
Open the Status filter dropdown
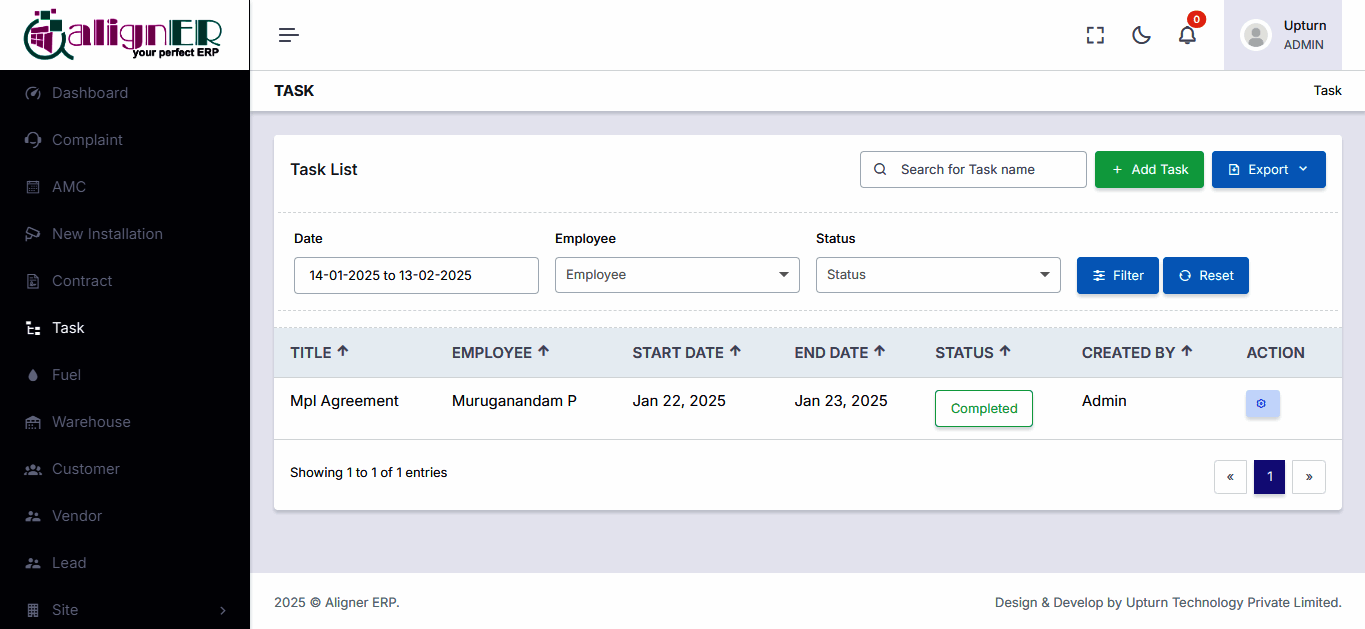point(938,275)
